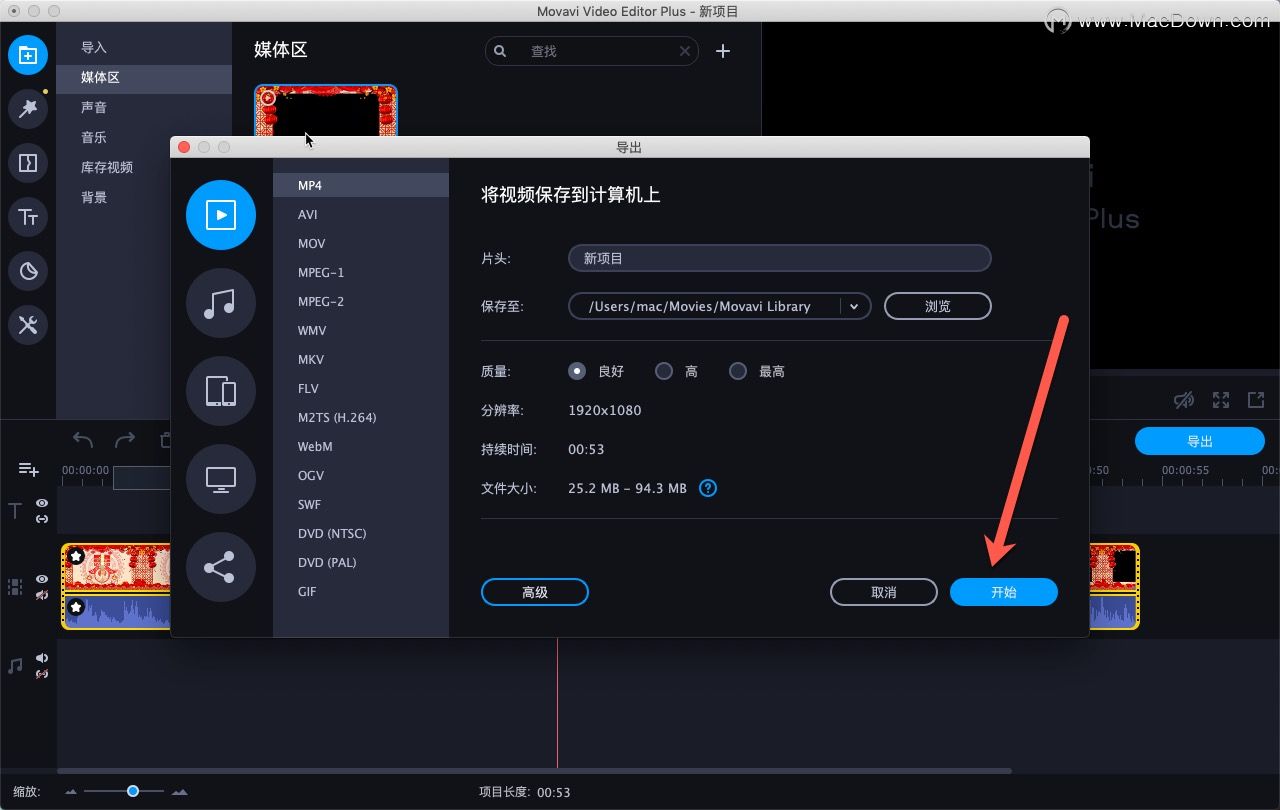Open the Stickers clock-shaped icon
Viewport: 1280px width, 810px height.
[28, 270]
